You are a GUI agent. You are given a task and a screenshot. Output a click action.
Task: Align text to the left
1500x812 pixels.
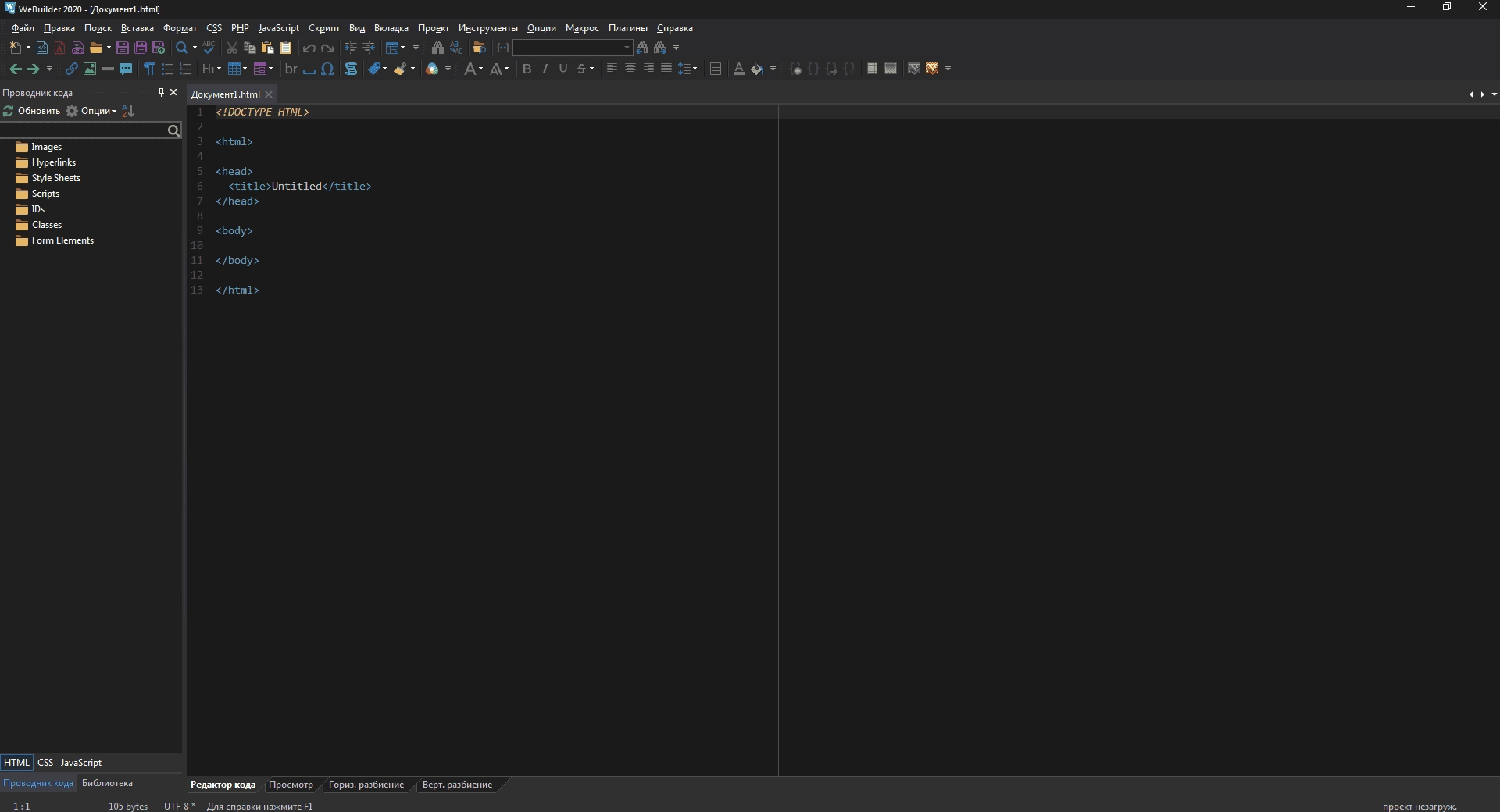(x=612, y=69)
